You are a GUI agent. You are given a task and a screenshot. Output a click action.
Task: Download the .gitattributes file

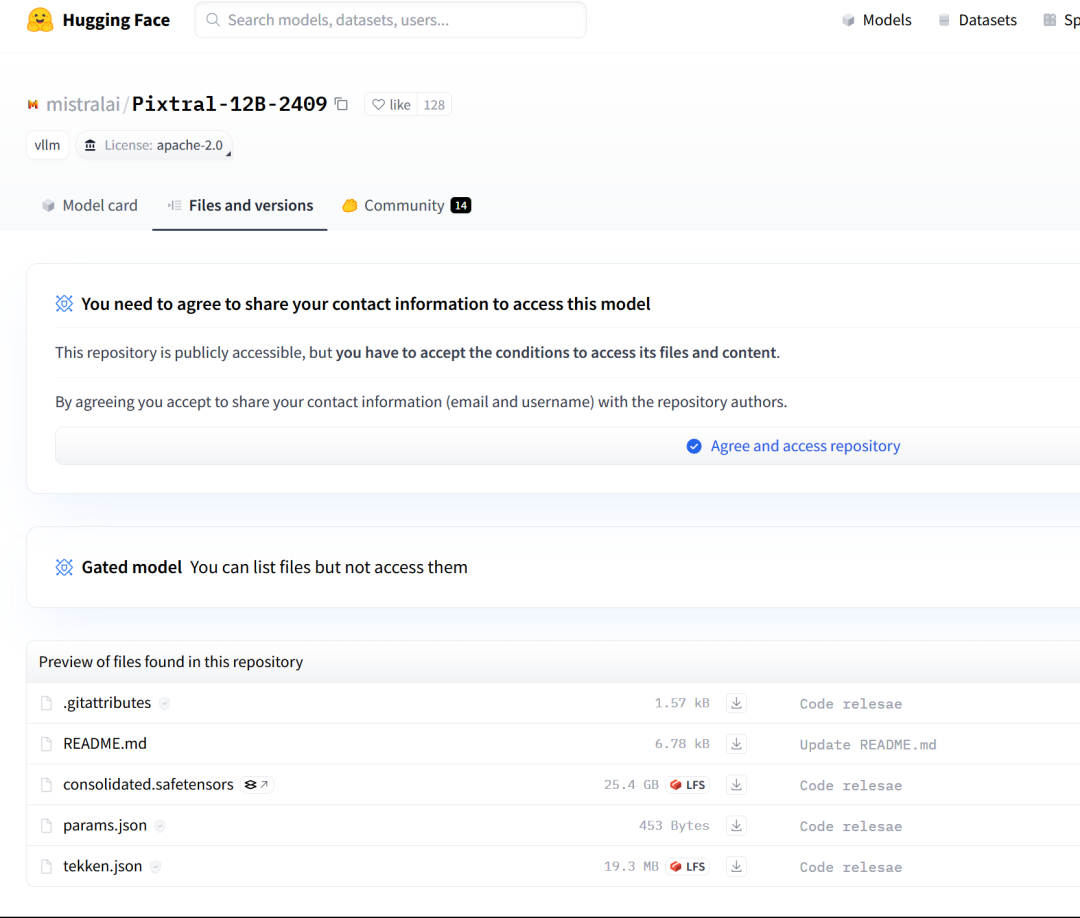tap(736, 703)
